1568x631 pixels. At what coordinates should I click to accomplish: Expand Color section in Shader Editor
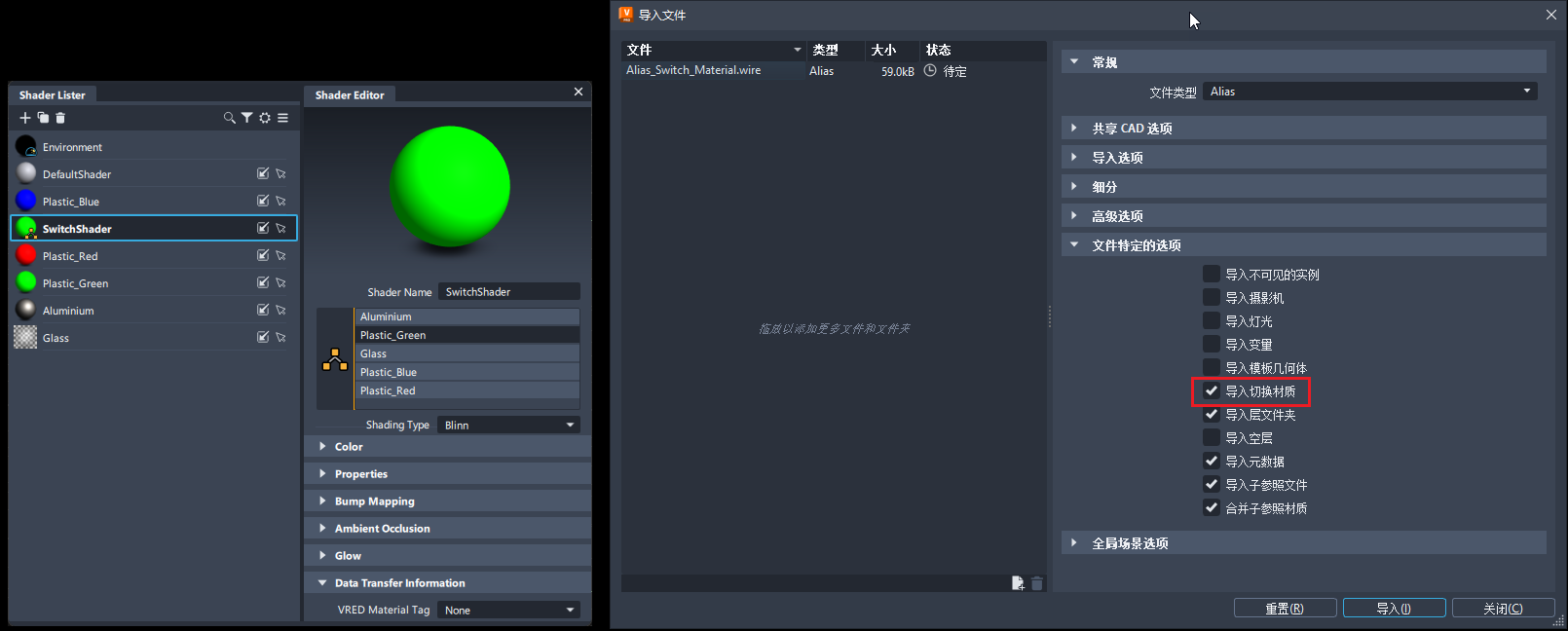click(x=447, y=446)
